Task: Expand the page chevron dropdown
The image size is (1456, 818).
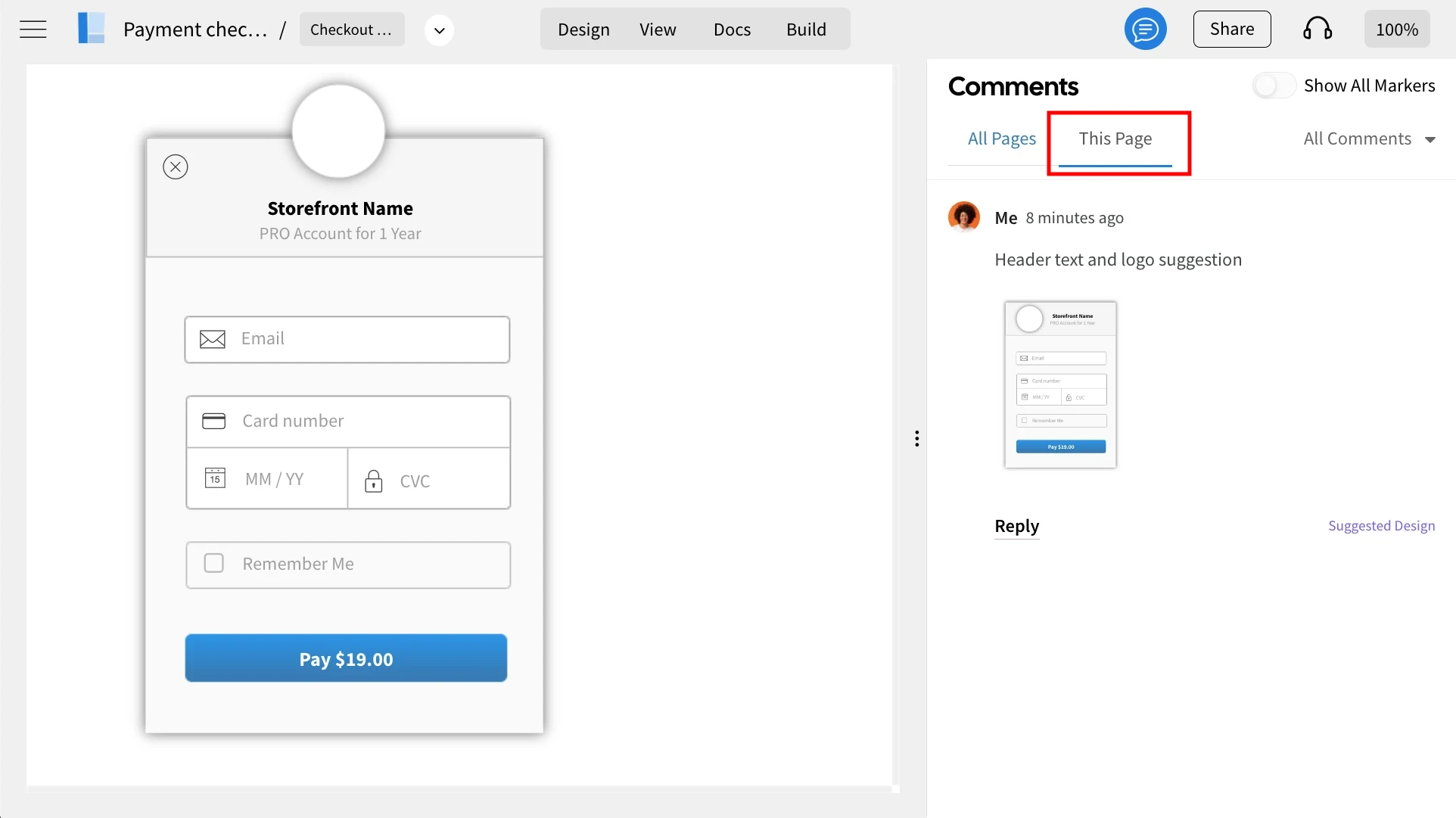Action: [439, 30]
